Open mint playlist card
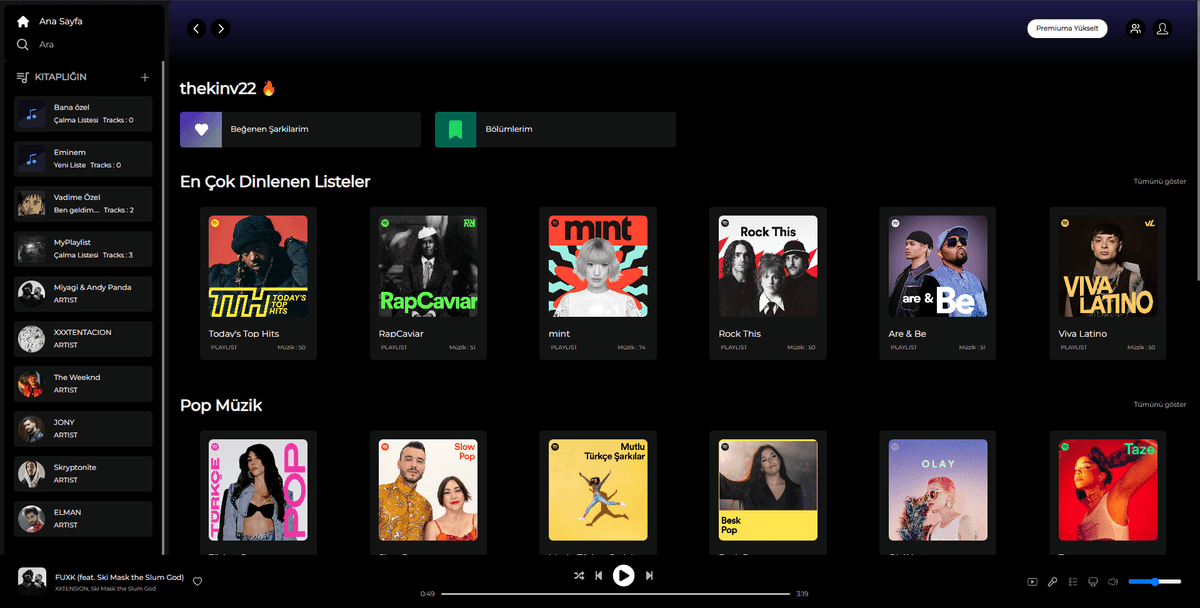Image resolution: width=1200 pixels, height=608 pixels. point(598,283)
